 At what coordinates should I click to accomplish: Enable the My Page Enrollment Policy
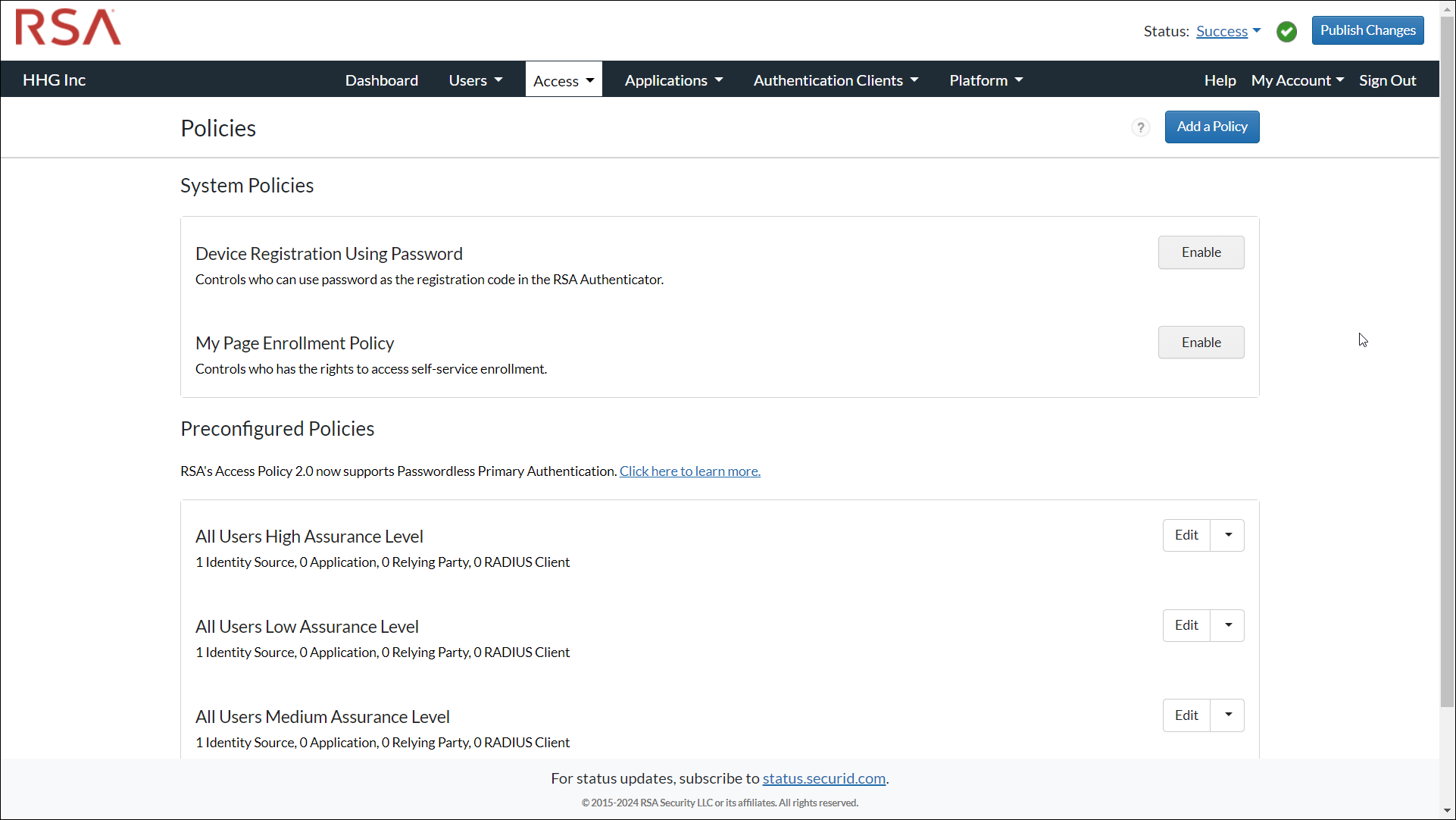click(1201, 343)
